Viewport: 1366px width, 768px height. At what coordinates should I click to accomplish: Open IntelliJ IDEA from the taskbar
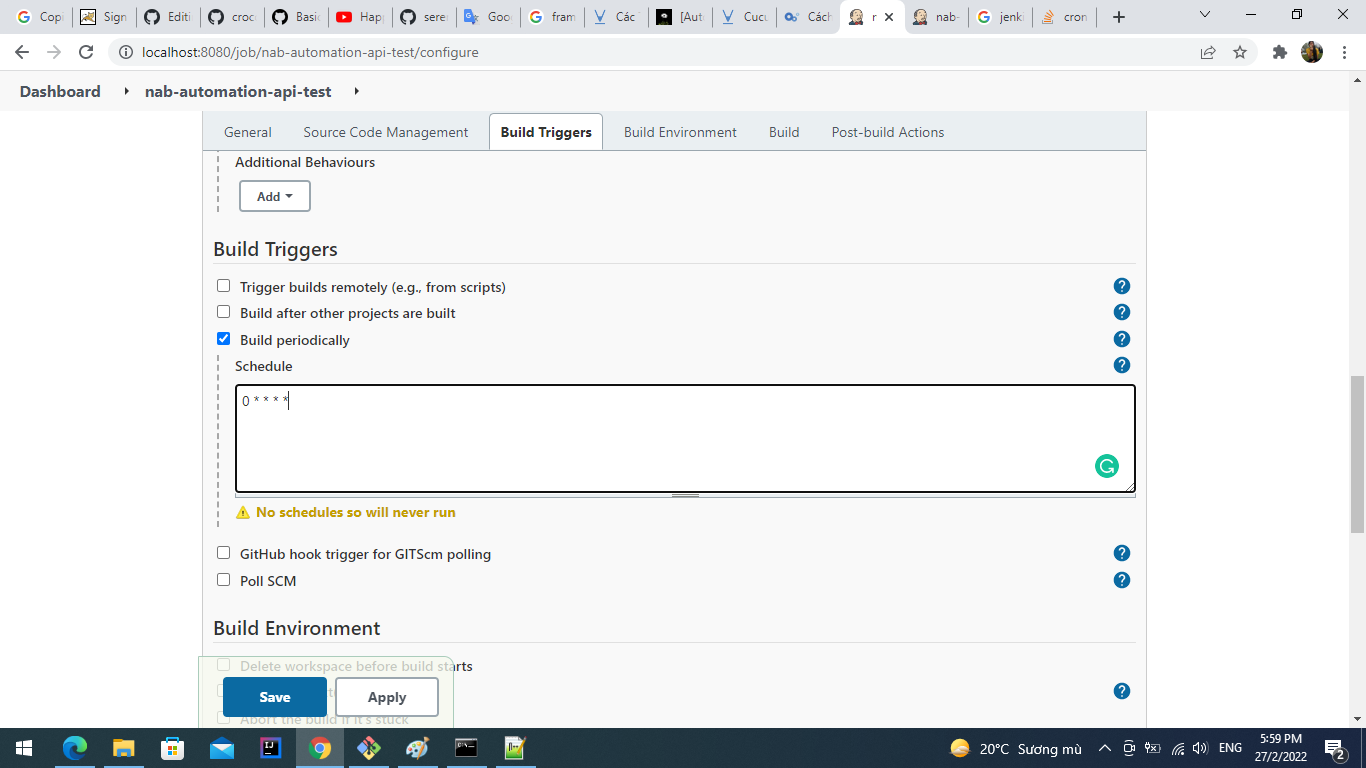(x=270, y=748)
